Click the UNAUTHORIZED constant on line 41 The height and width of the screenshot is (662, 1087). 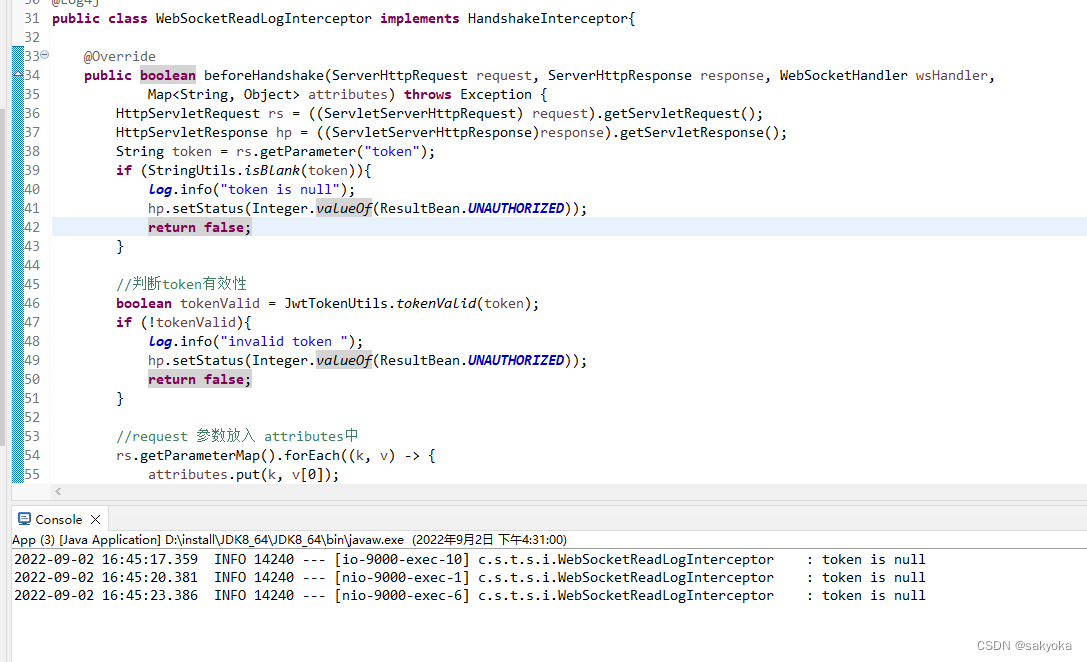tap(515, 208)
